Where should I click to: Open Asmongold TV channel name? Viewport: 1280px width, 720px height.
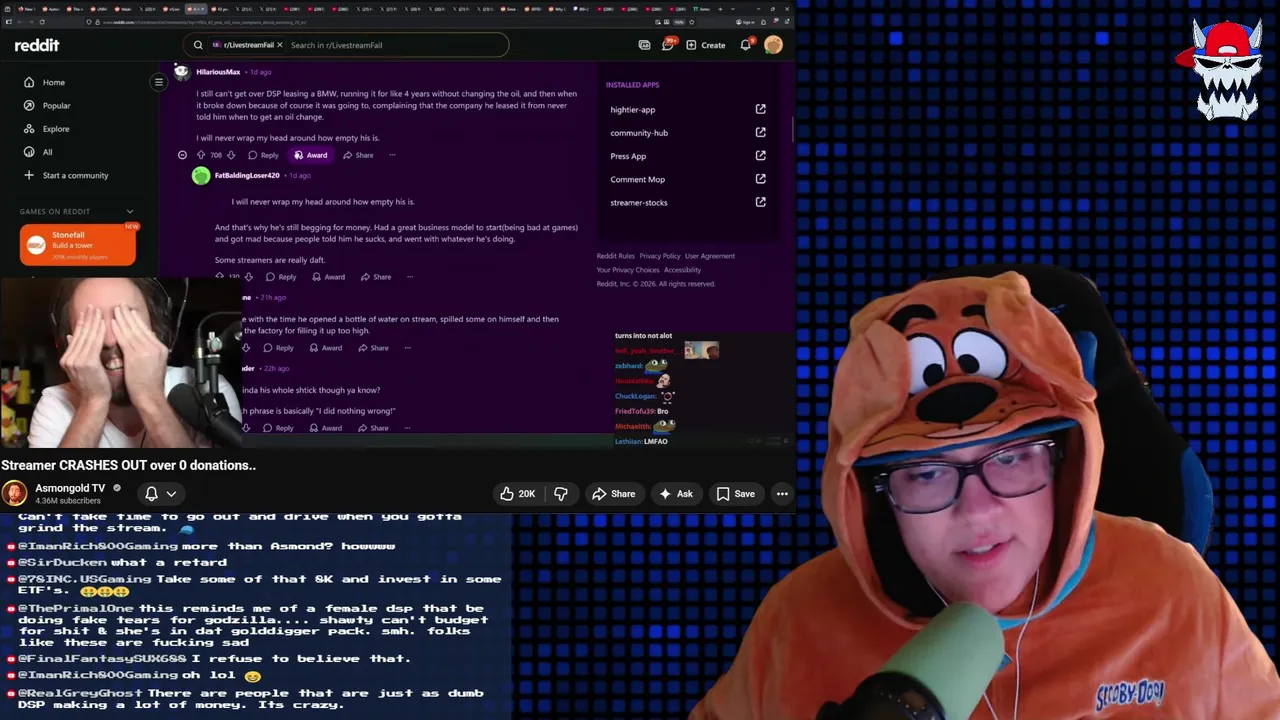click(x=70, y=488)
